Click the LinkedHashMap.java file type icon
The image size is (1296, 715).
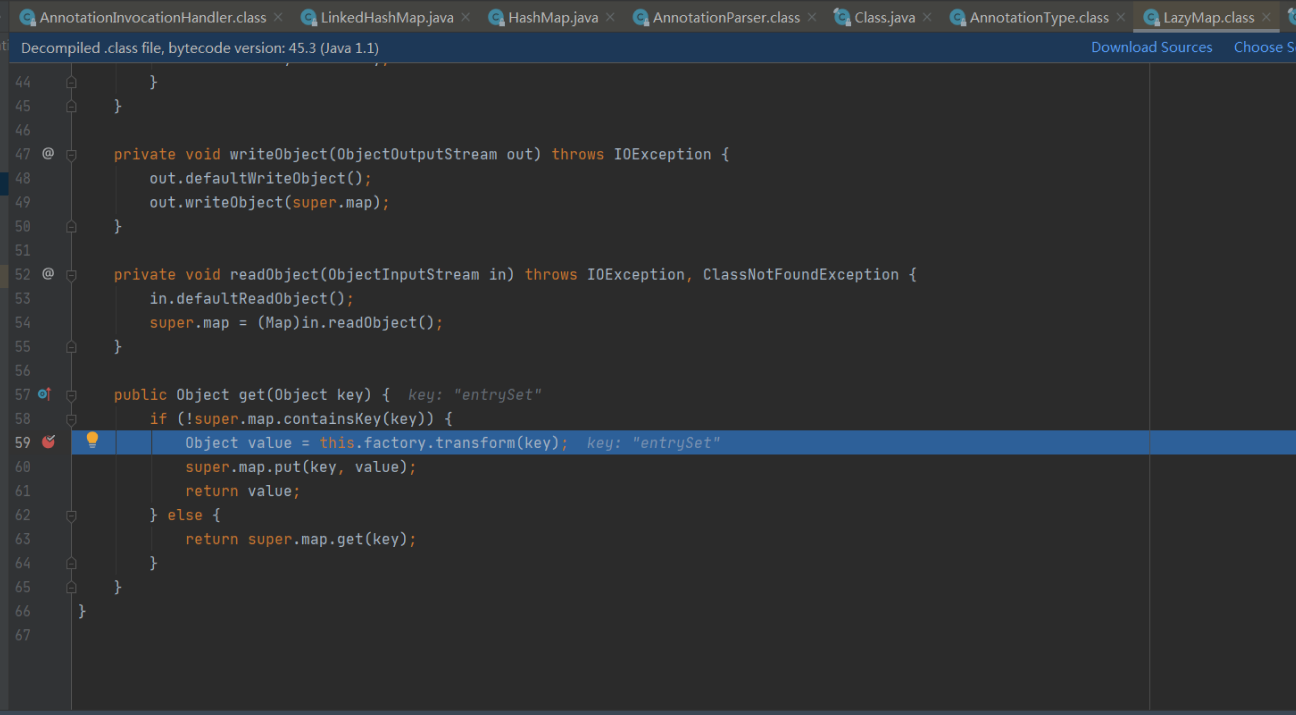[x=309, y=17]
